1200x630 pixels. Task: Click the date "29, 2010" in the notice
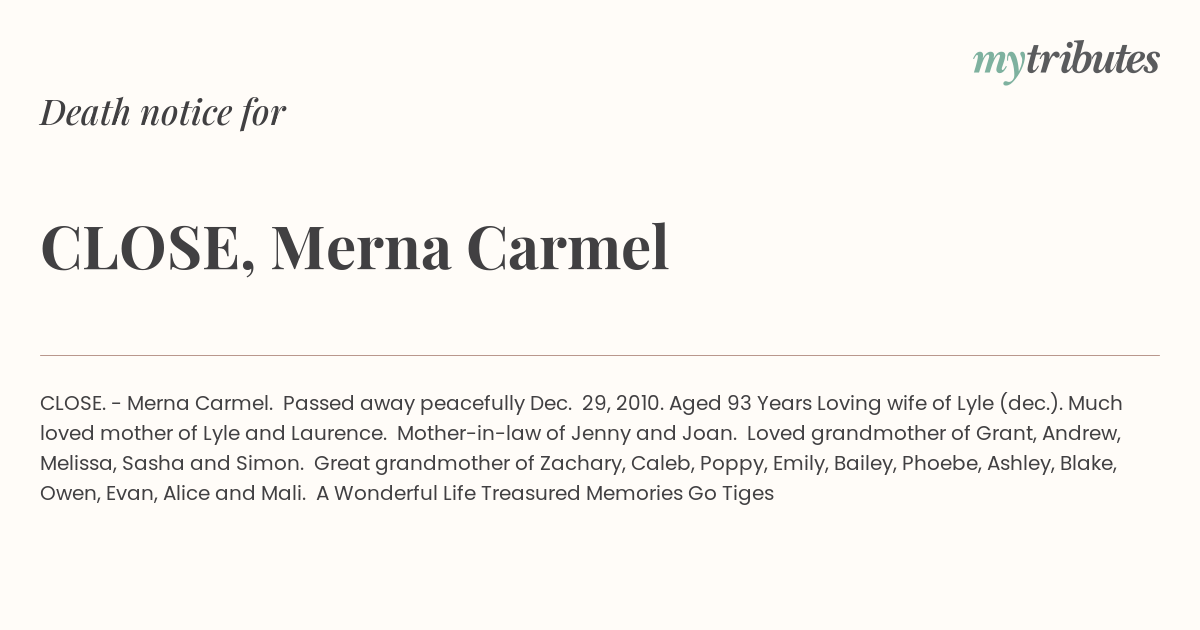pyautogui.click(x=620, y=404)
